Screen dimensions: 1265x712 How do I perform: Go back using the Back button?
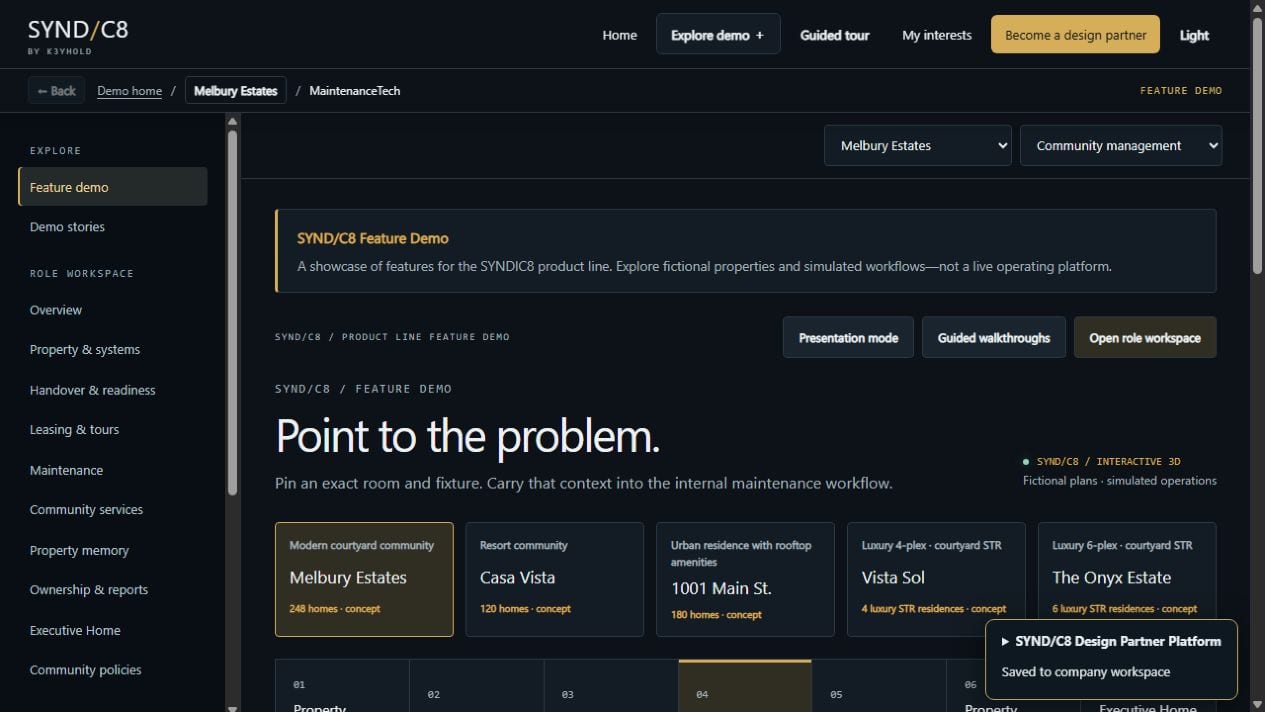[57, 91]
